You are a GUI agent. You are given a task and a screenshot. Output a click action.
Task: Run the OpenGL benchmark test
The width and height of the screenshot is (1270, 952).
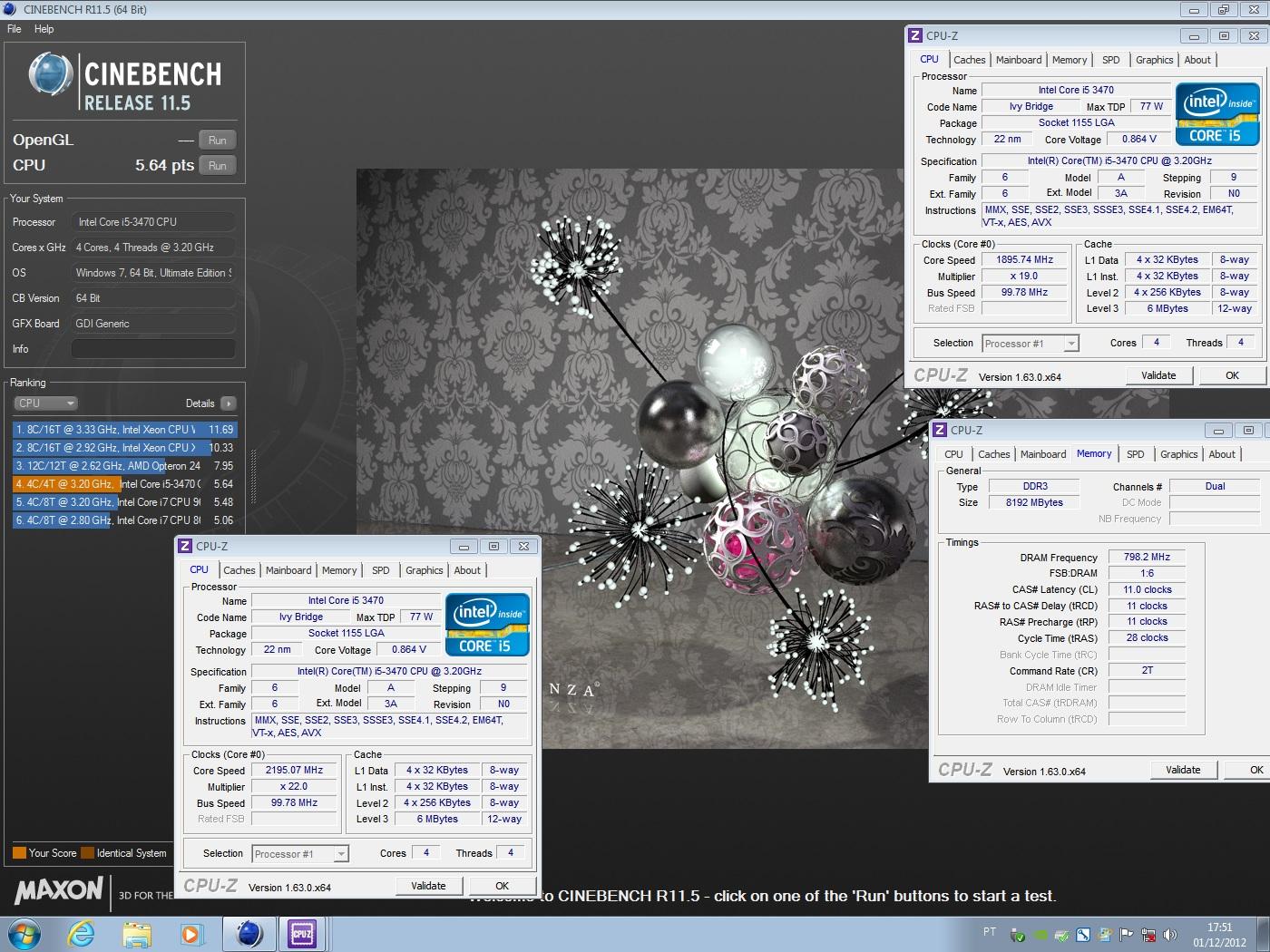pyautogui.click(x=218, y=140)
